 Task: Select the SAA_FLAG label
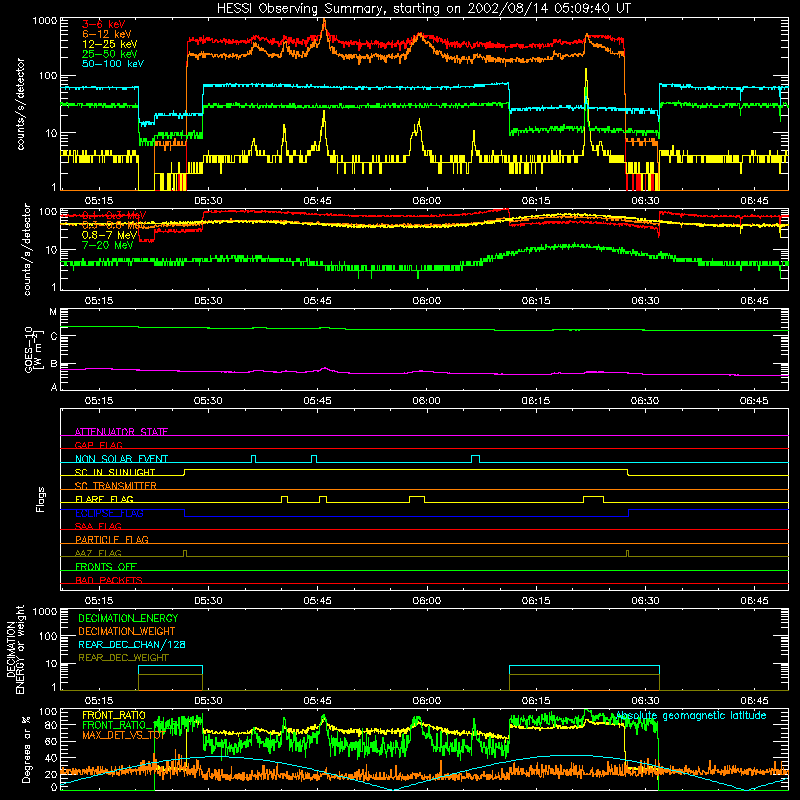[98, 526]
